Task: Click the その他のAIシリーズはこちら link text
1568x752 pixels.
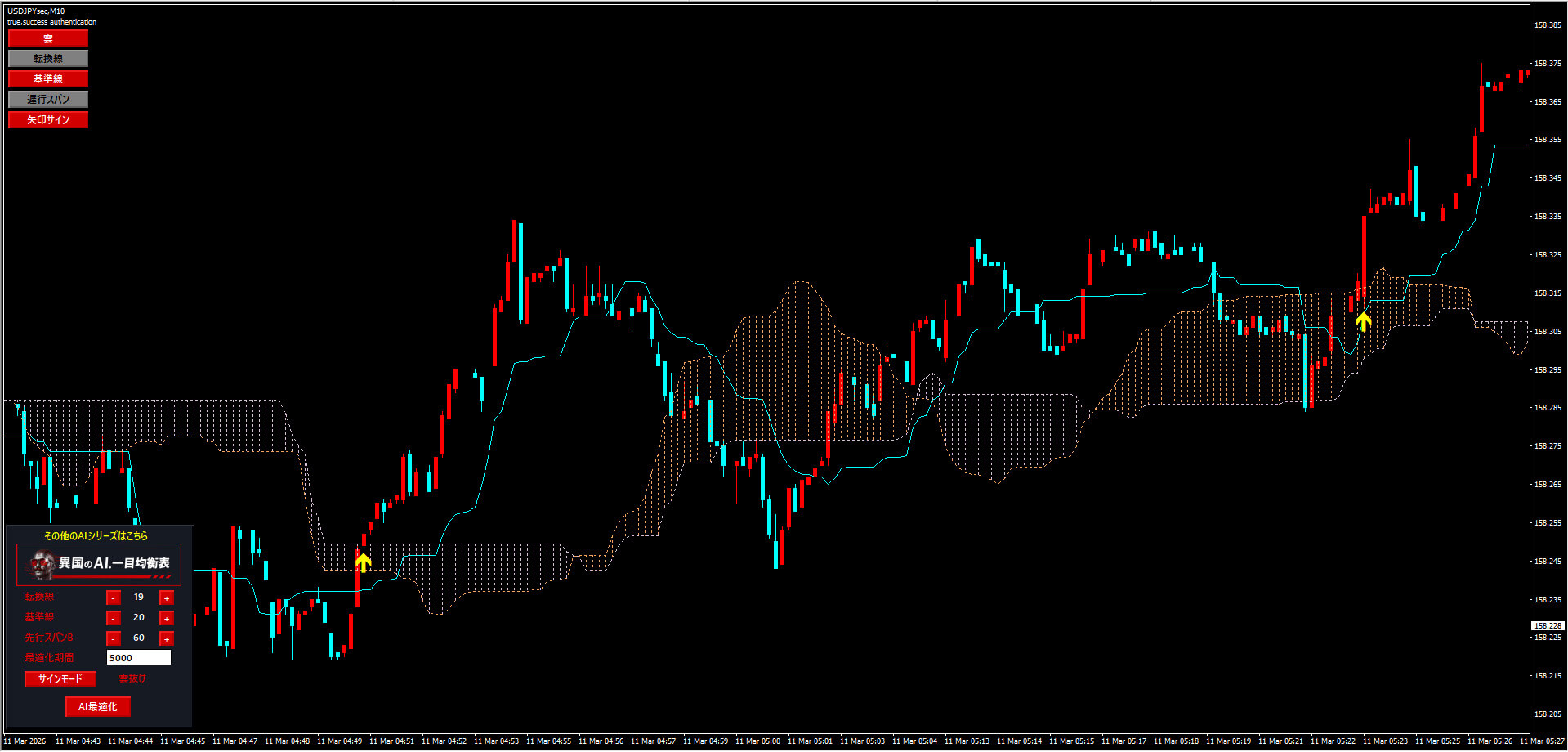Action: click(96, 536)
